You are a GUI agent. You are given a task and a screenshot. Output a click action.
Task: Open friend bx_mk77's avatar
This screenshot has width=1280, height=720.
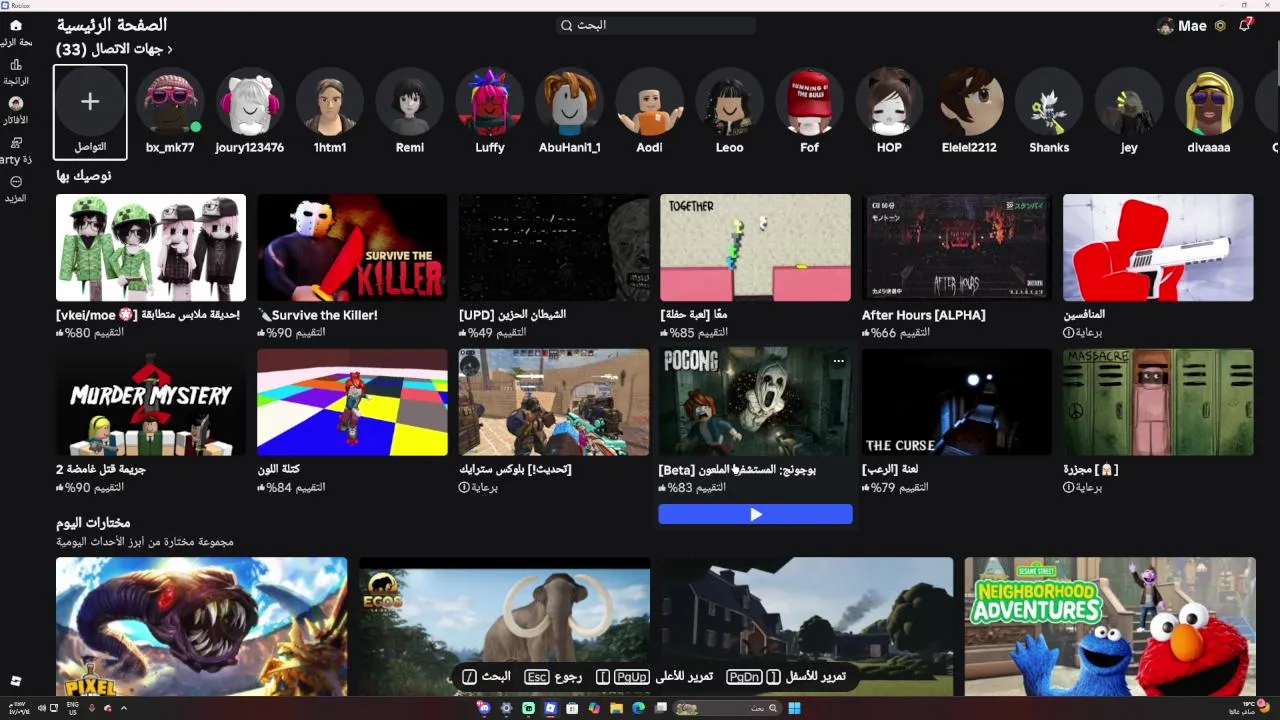point(170,102)
